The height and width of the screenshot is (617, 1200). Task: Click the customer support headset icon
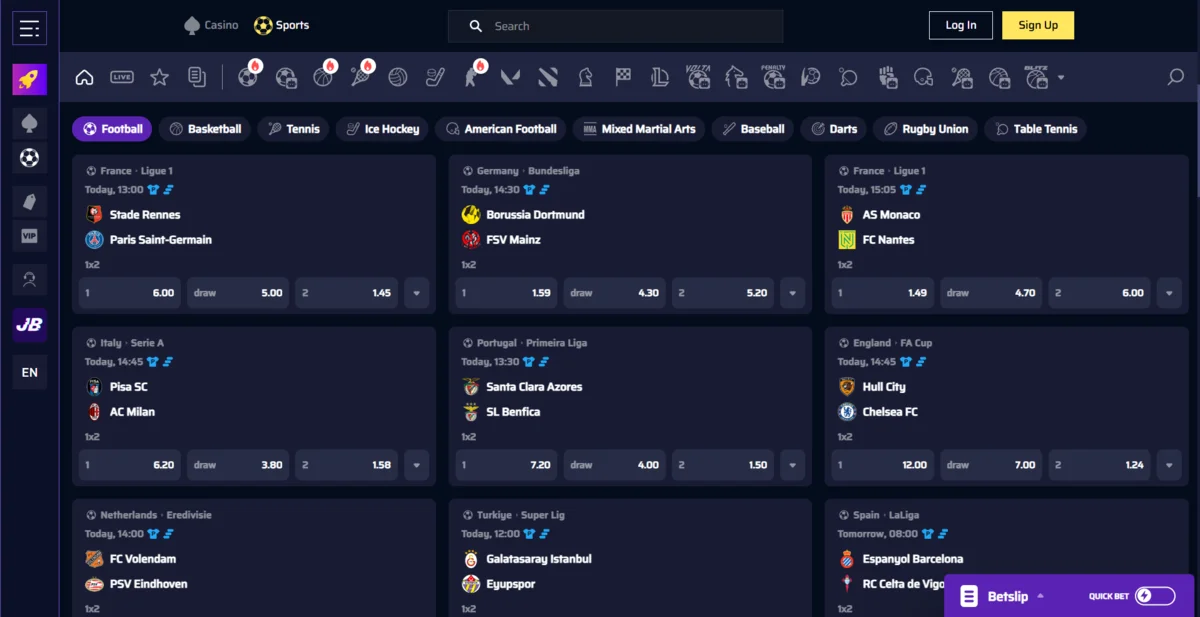30,279
